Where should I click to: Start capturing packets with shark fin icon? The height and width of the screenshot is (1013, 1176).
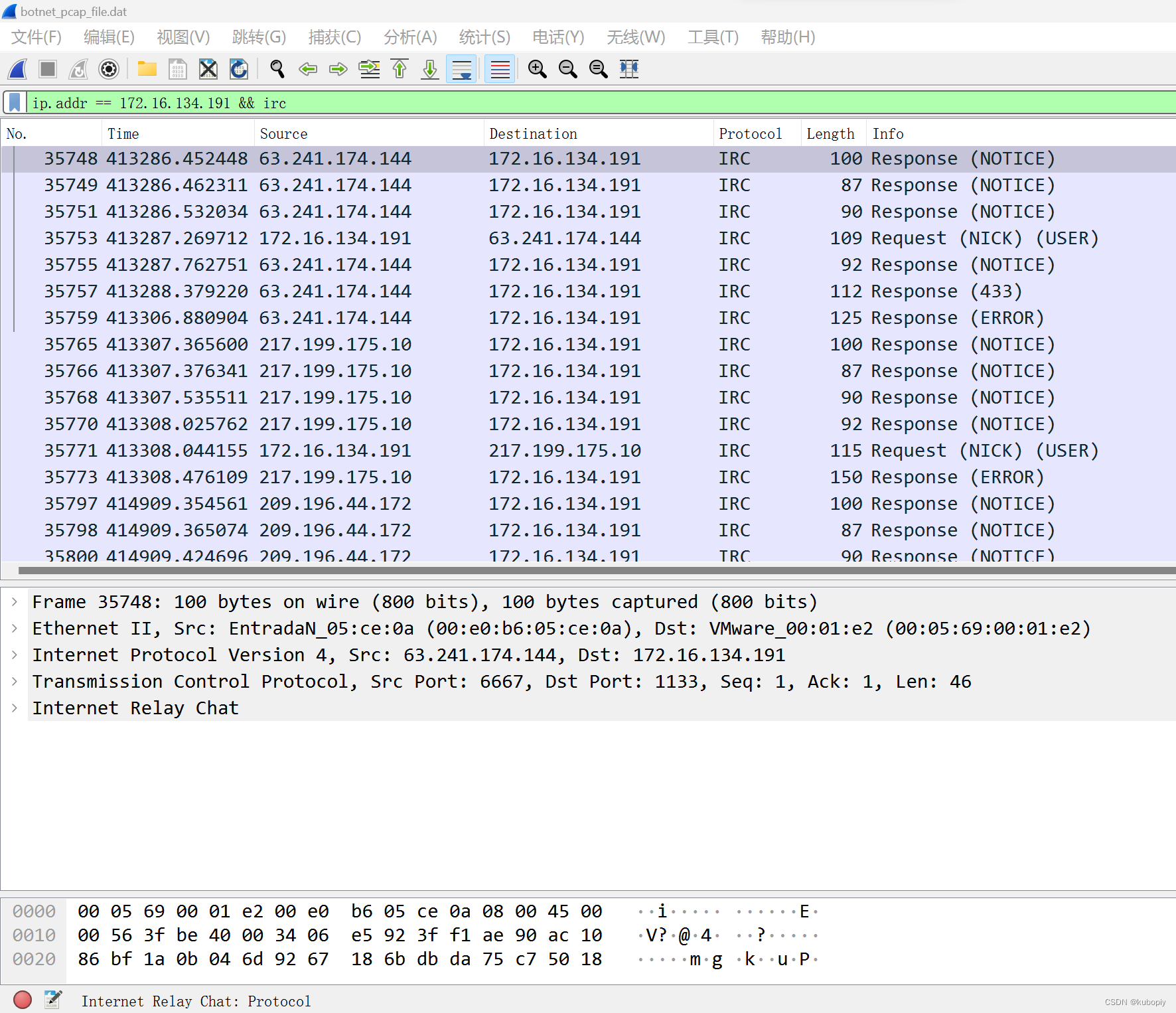coord(18,69)
